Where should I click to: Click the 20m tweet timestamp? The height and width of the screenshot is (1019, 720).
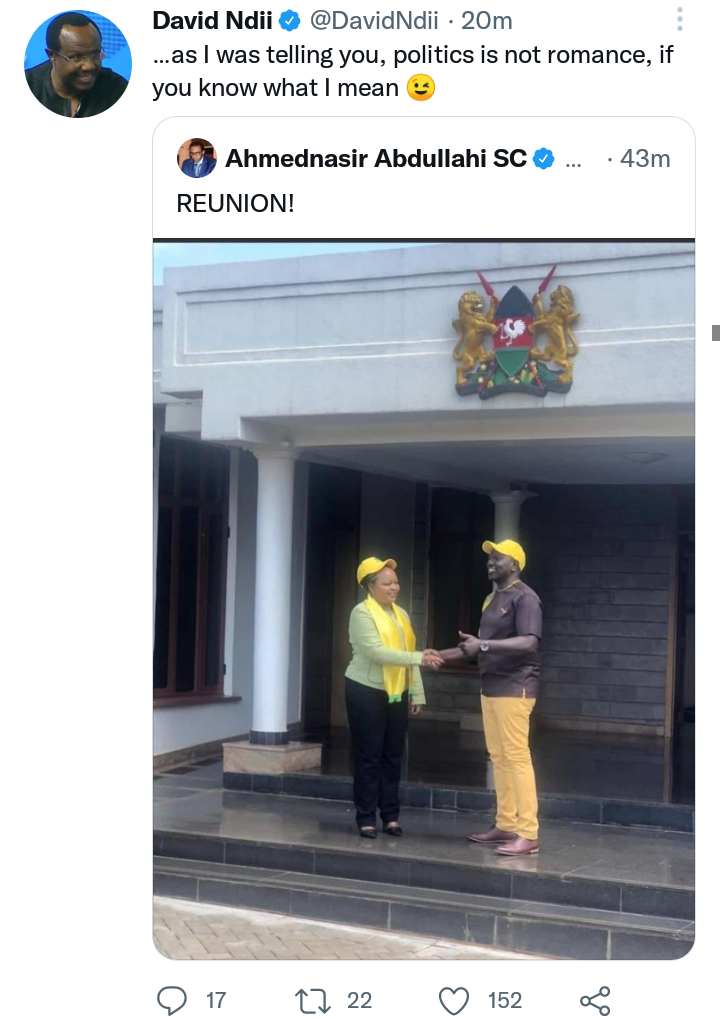[x=487, y=21]
